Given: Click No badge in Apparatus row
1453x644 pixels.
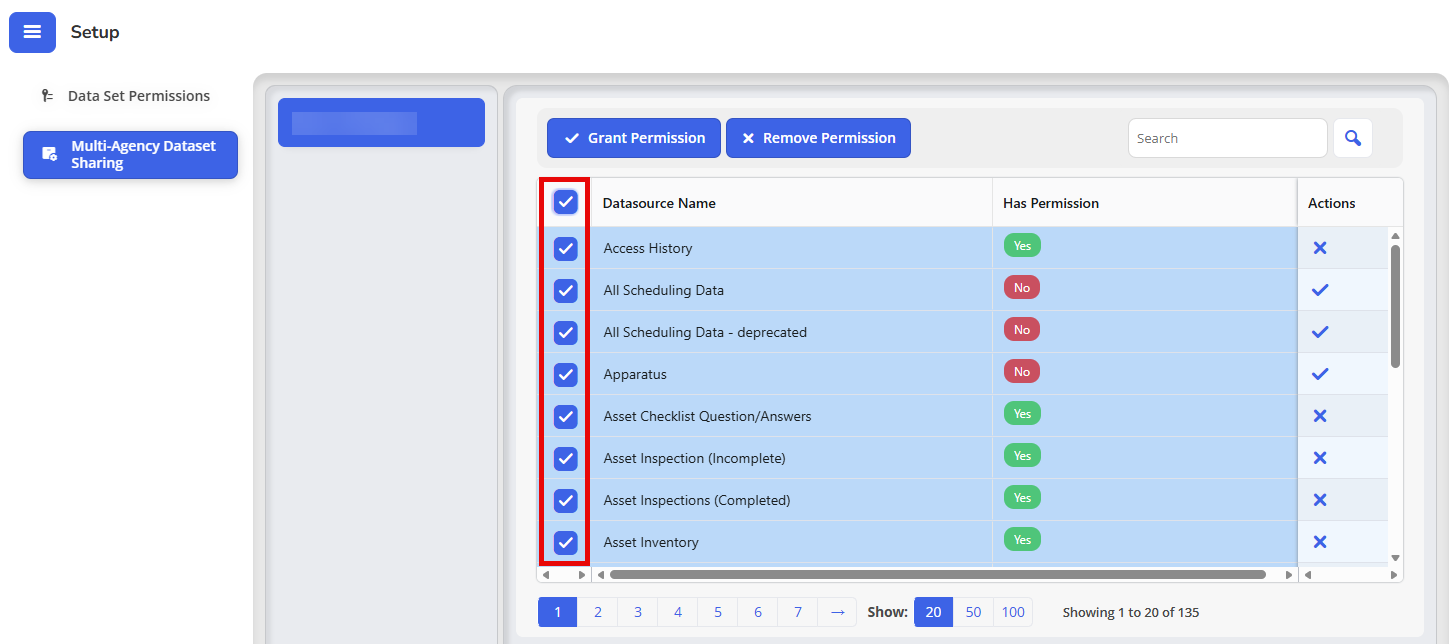Looking at the screenshot, I should (1022, 372).
